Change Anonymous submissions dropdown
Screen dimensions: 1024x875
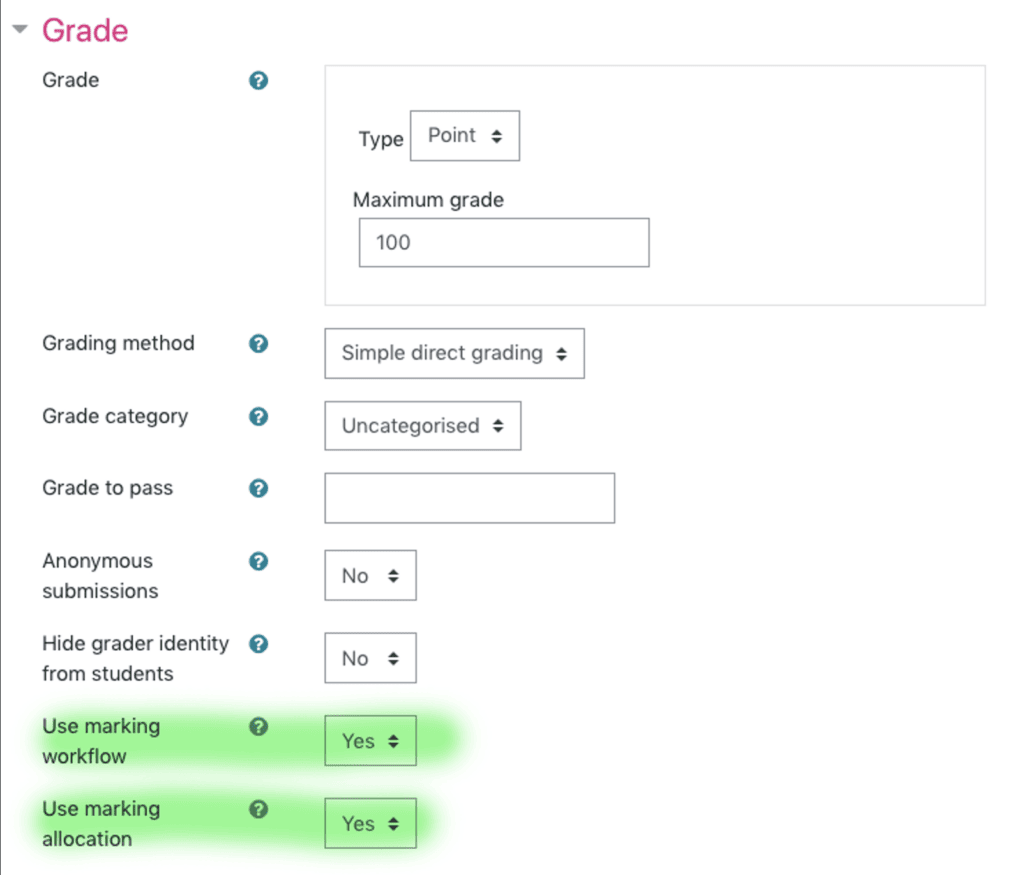pyautogui.click(x=370, y=576)
